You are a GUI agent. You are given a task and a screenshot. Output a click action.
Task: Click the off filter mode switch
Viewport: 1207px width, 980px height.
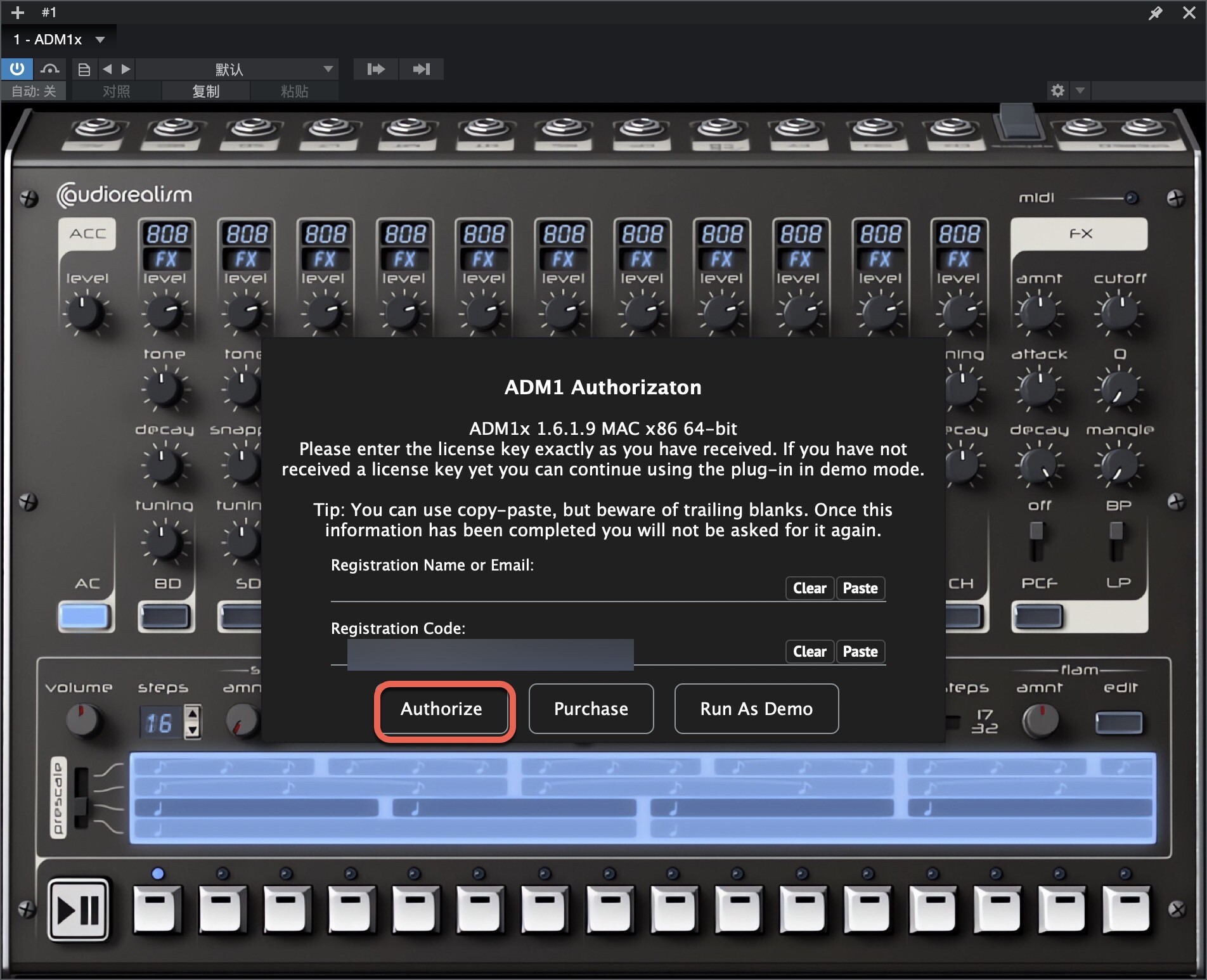click(1036, 541)
